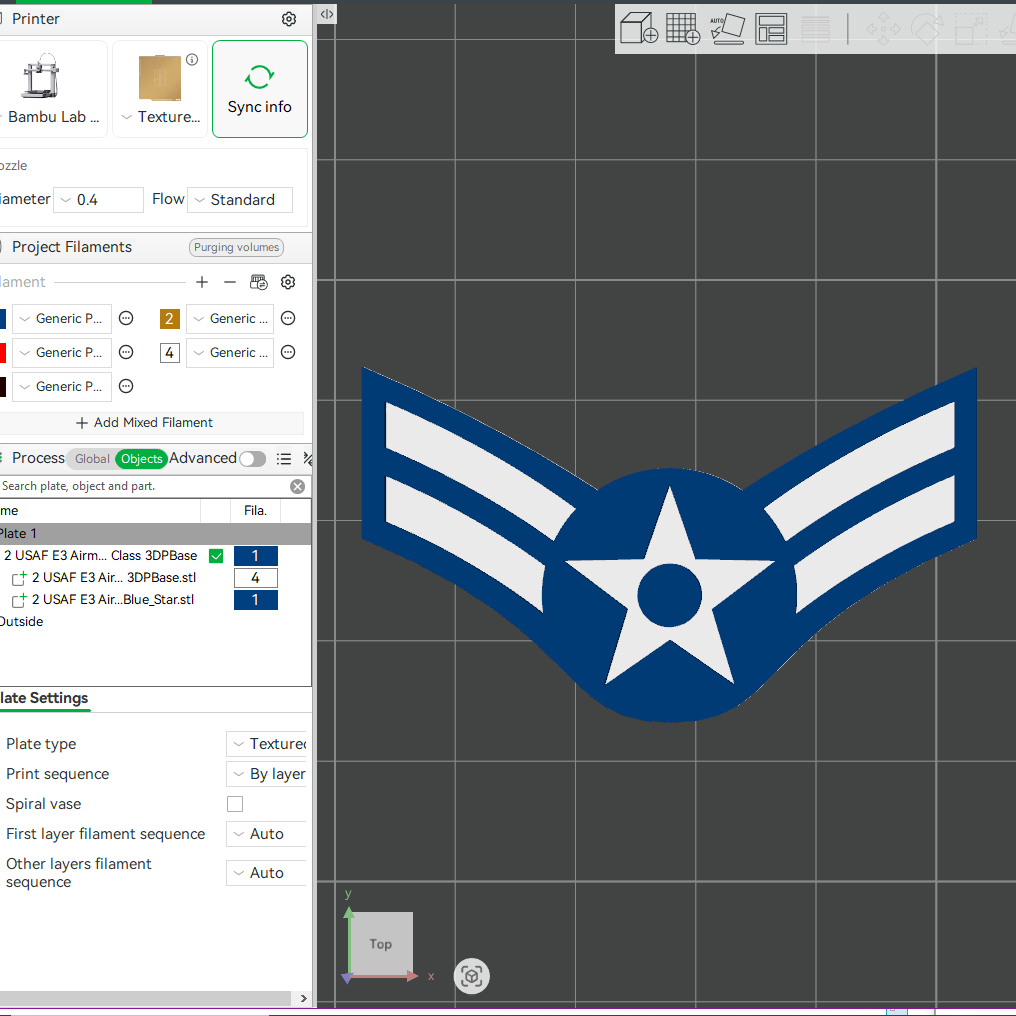The width and height of the screenshot is (1016, 1016).
Task: Enable the Spiral vase checkbox
Action: pos(235,804)
